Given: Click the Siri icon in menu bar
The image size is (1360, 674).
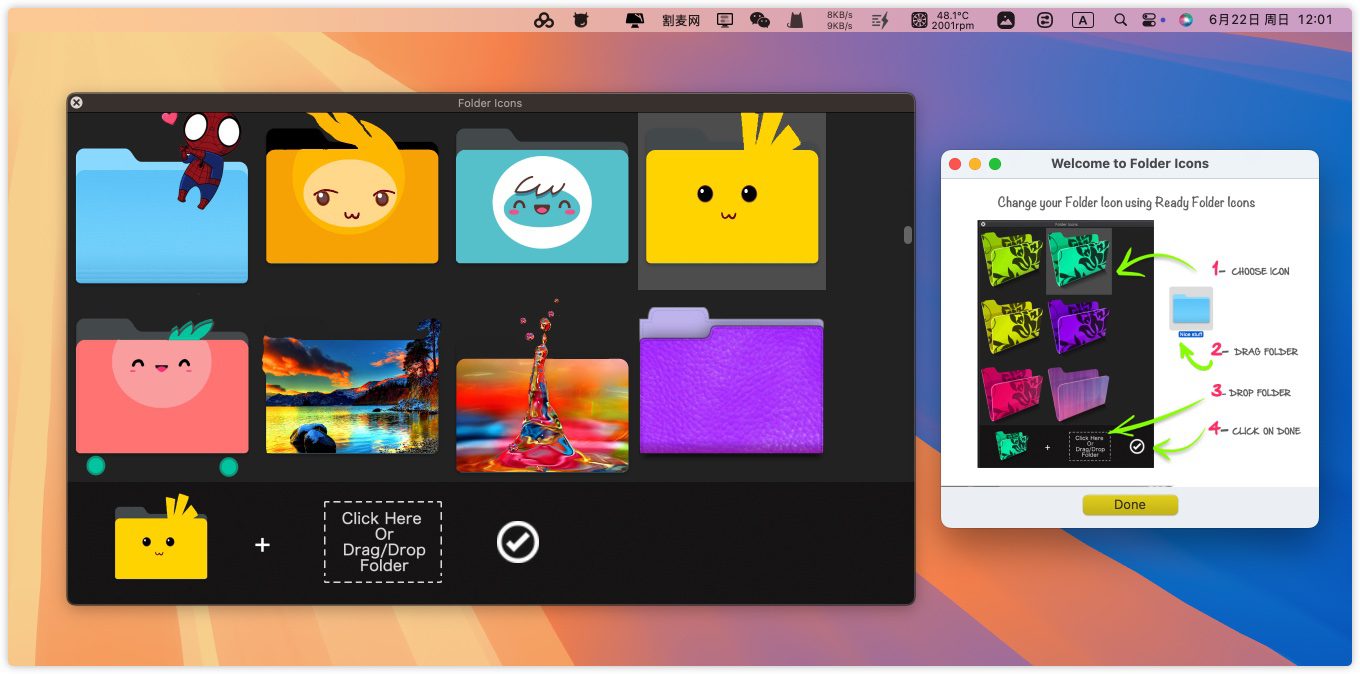Looking at the screenshot, I should [1186, 20].
